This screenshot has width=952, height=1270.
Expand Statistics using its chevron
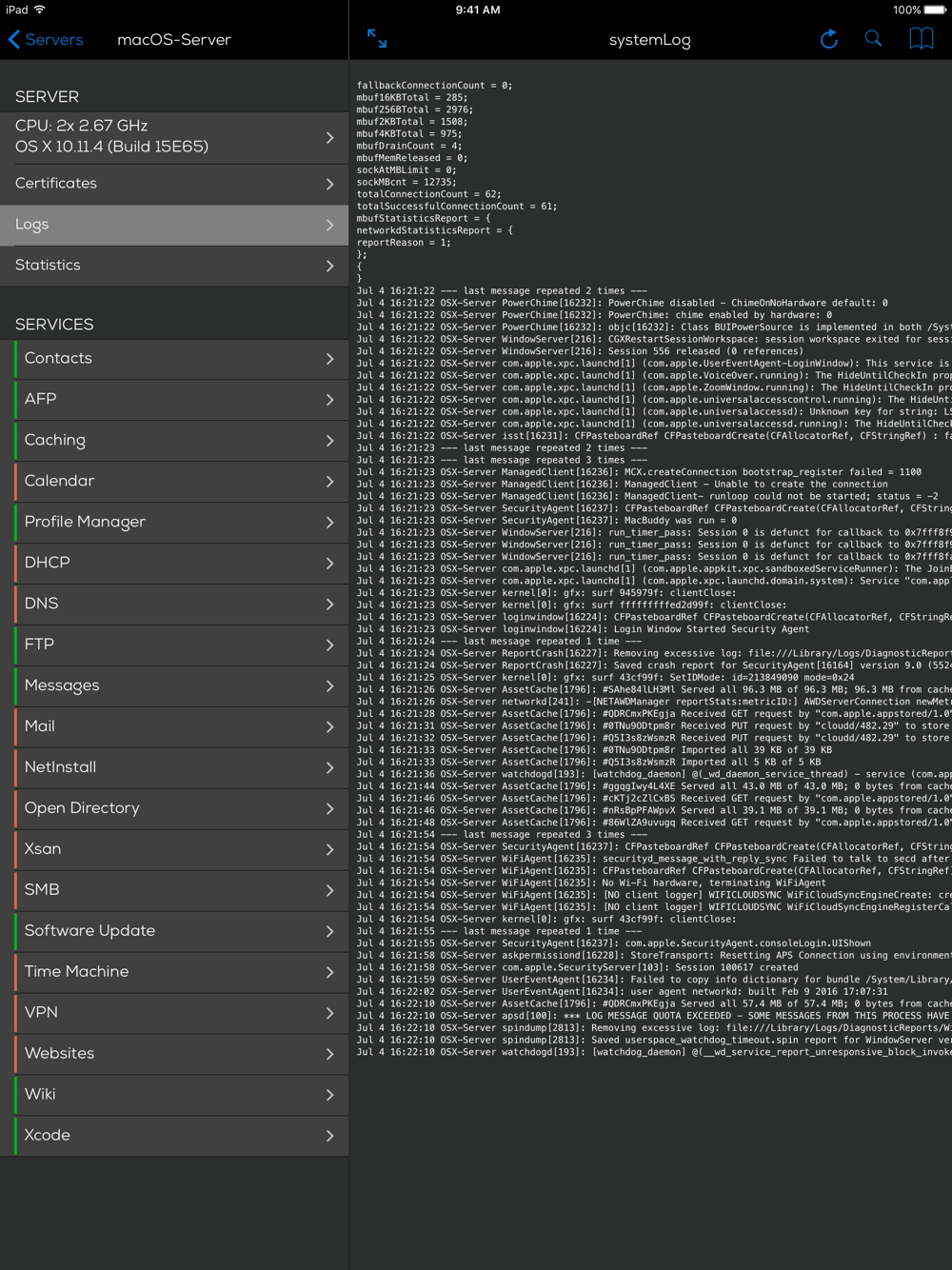coord(329,267)
